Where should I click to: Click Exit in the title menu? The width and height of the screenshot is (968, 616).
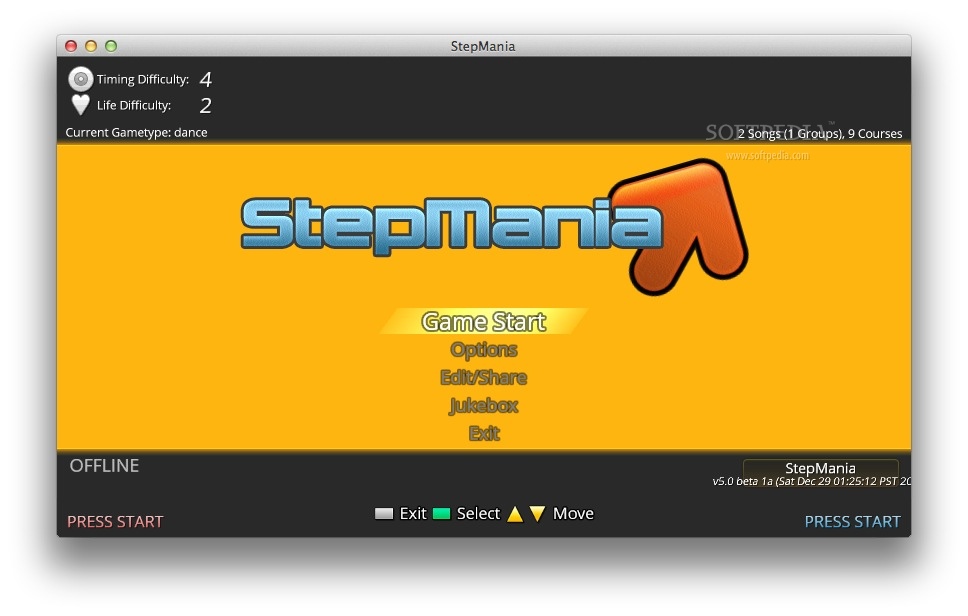(483, 433)
